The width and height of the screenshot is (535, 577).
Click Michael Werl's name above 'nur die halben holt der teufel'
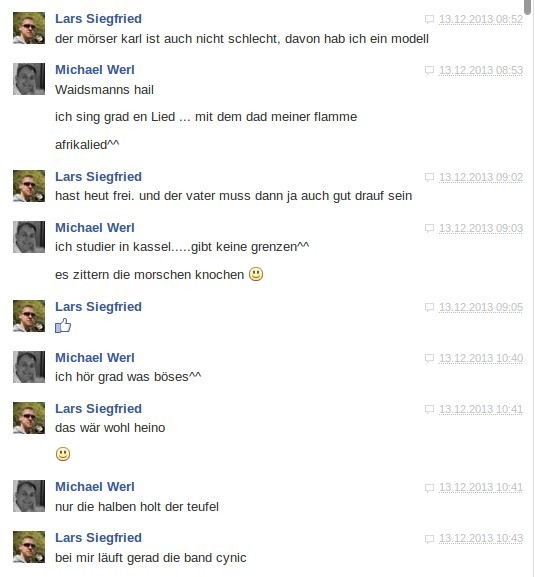[x=95, y=487]
